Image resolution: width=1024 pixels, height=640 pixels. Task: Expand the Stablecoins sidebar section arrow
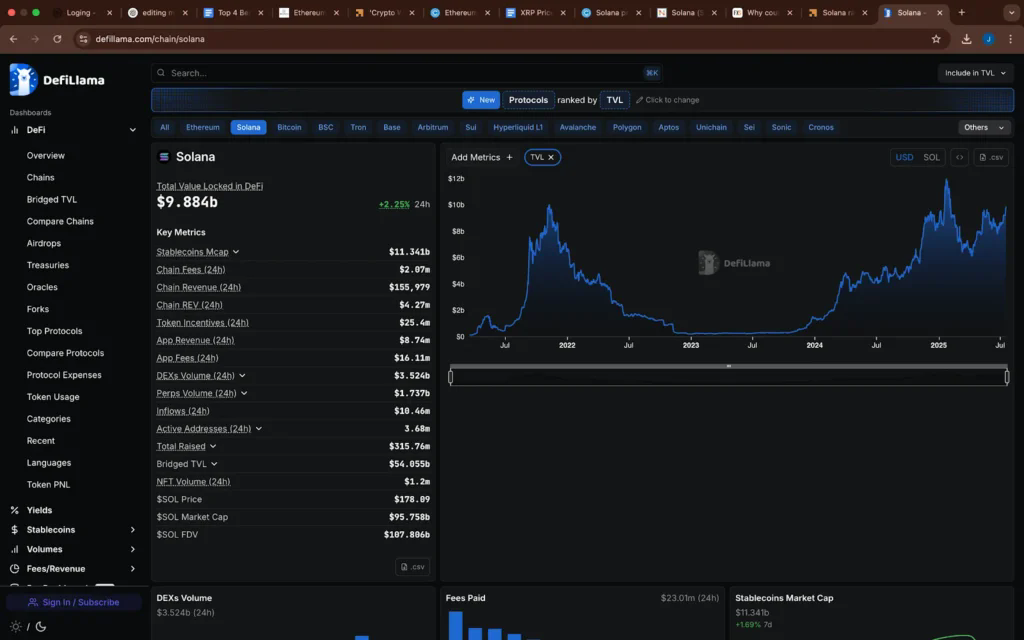(x=133, y=530)
